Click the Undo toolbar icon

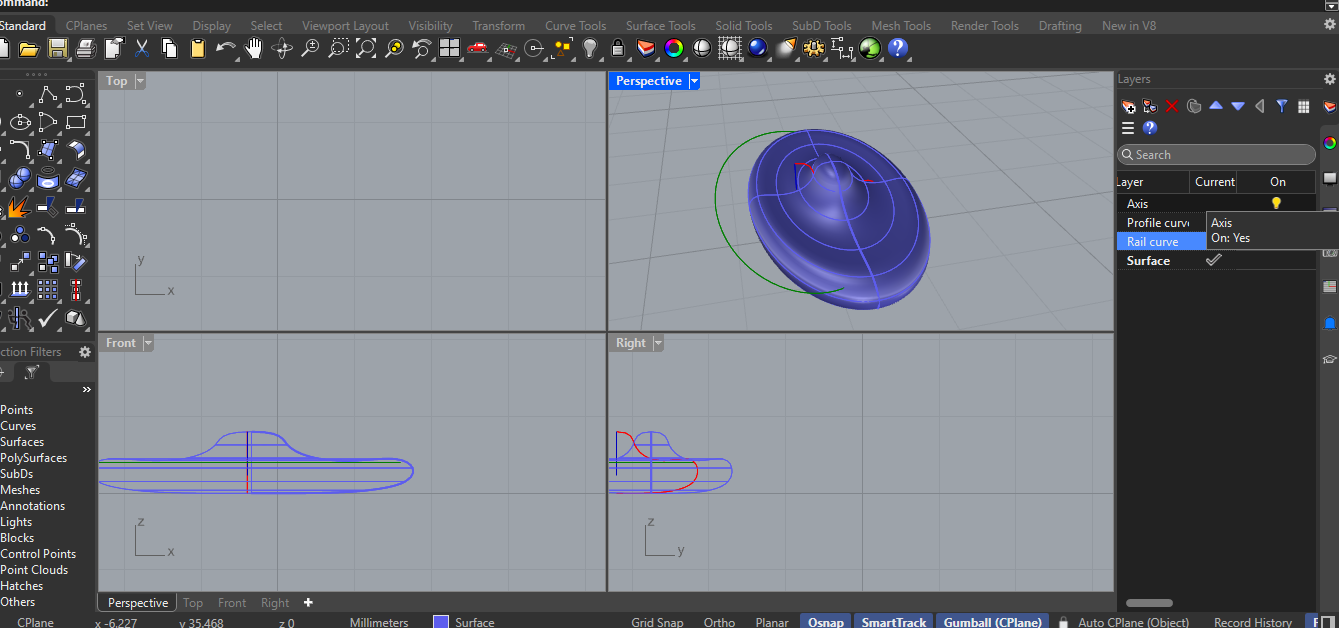click(227, 48)
